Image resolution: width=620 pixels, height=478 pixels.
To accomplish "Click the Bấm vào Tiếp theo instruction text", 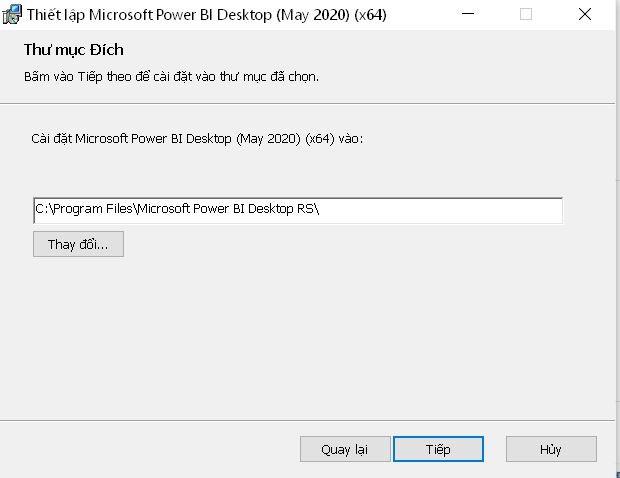I will (x=171, y=76).
